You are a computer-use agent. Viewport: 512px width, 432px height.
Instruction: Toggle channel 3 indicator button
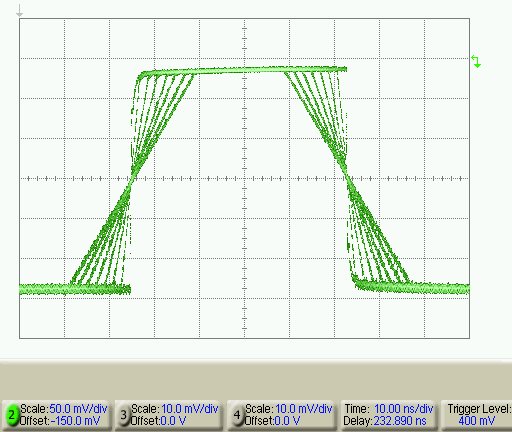tap(124, 415)
